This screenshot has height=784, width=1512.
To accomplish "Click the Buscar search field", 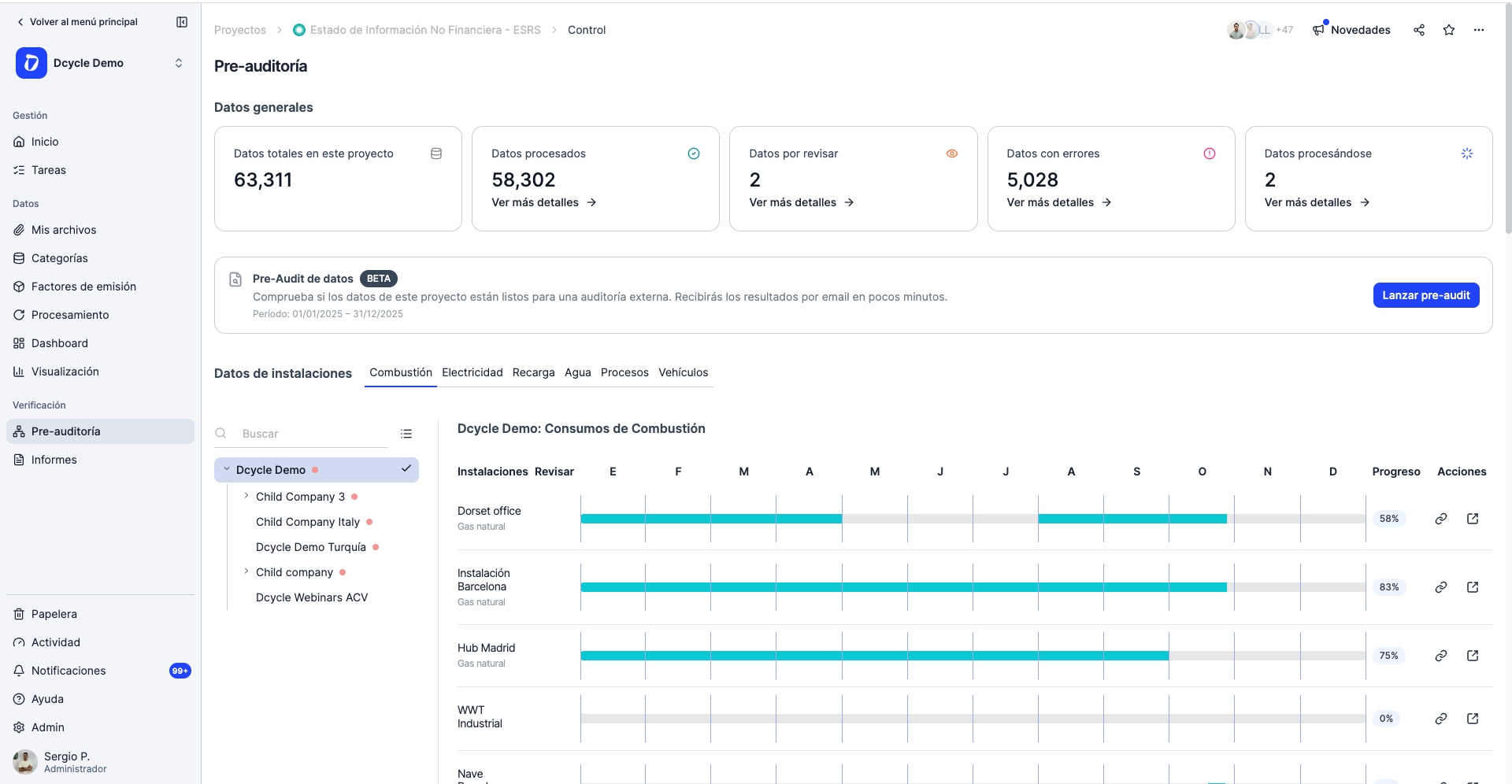I will (x=301, y=434).
